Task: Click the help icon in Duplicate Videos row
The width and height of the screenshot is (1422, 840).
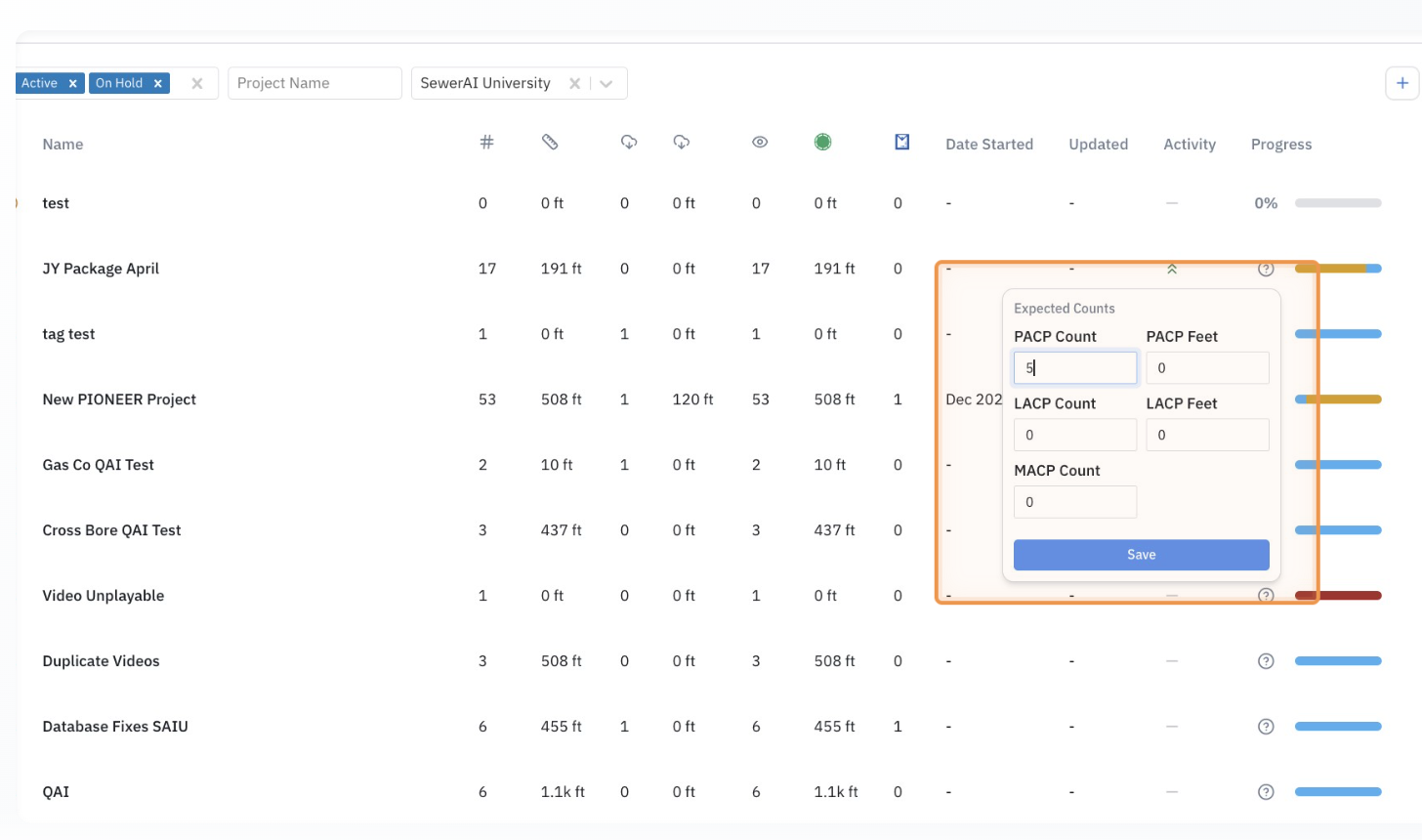Action: pos(1266,661)
